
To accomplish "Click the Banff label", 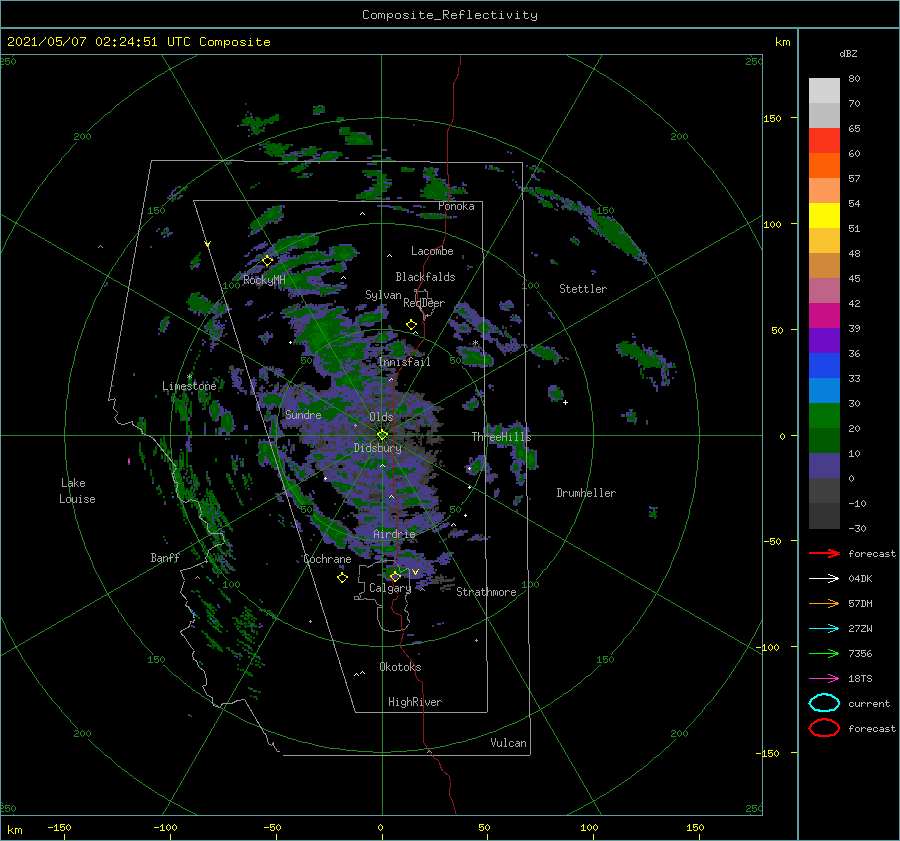I will point(165,557).
